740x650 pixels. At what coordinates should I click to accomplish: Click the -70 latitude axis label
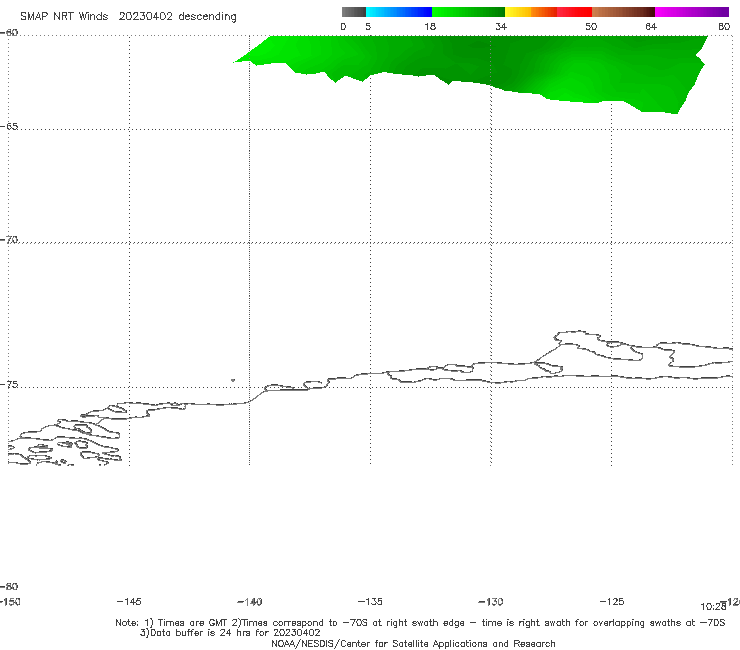point(9,240)
